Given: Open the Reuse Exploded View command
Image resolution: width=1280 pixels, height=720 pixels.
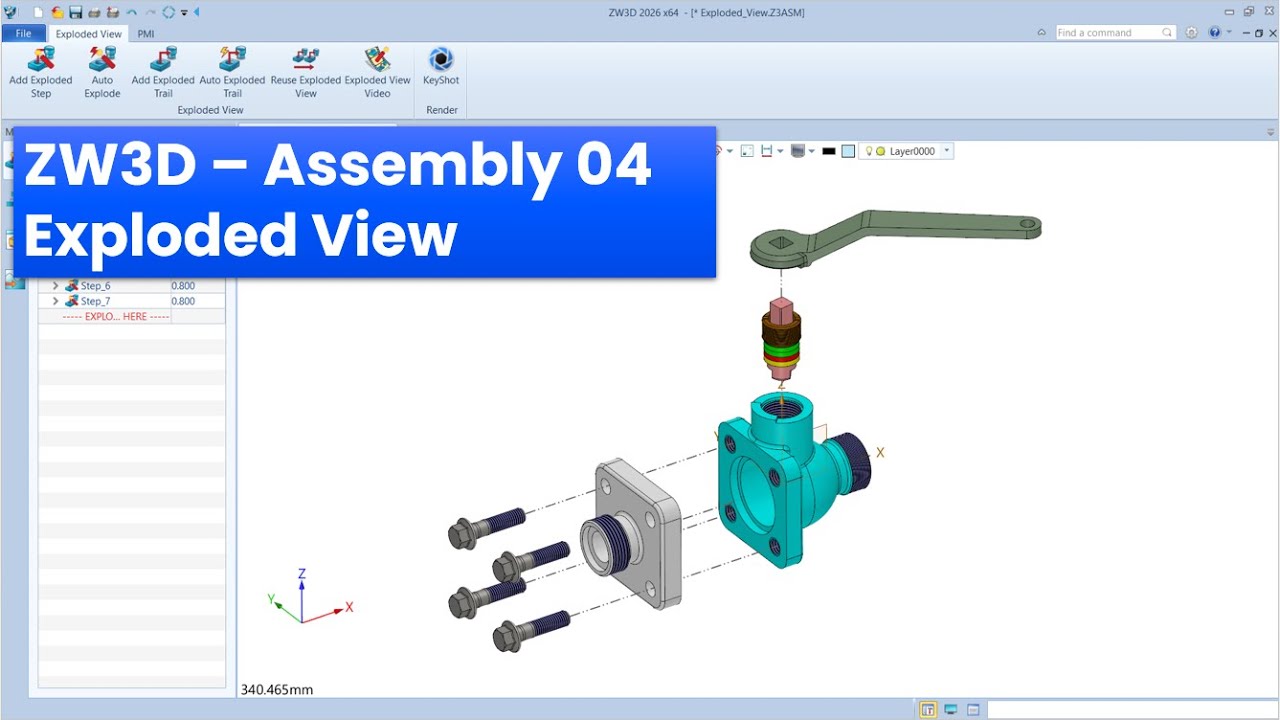Looking at the screenshot, I should pos(306,72).
